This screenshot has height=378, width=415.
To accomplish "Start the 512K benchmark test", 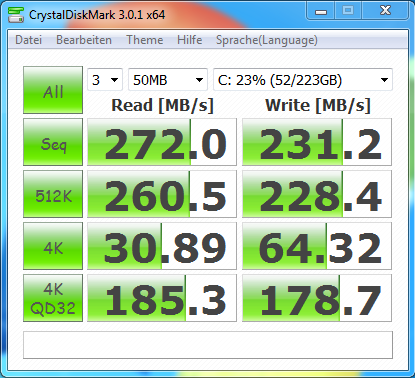I will pos(53,194).
